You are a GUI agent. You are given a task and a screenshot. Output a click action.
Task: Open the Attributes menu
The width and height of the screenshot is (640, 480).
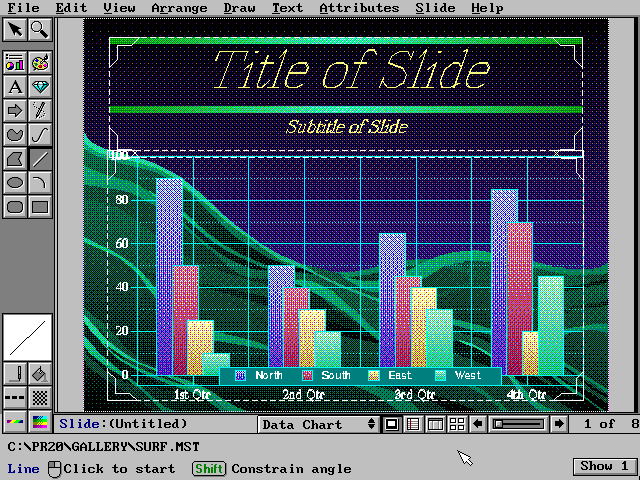(359, 8)
